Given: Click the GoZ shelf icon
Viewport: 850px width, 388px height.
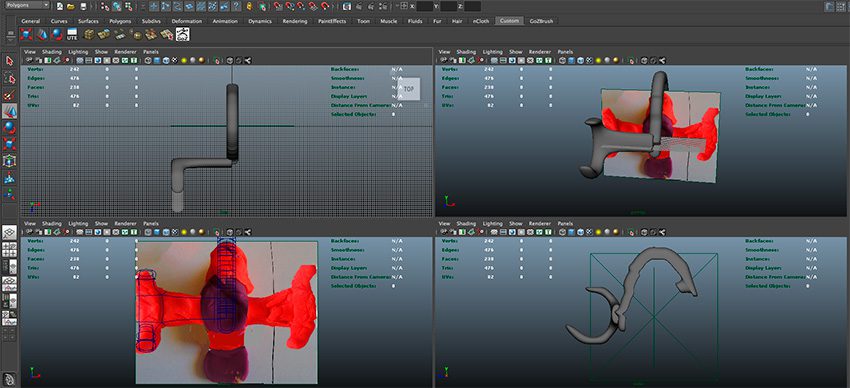Looking at the screenshot, I should tap(183, 34).
